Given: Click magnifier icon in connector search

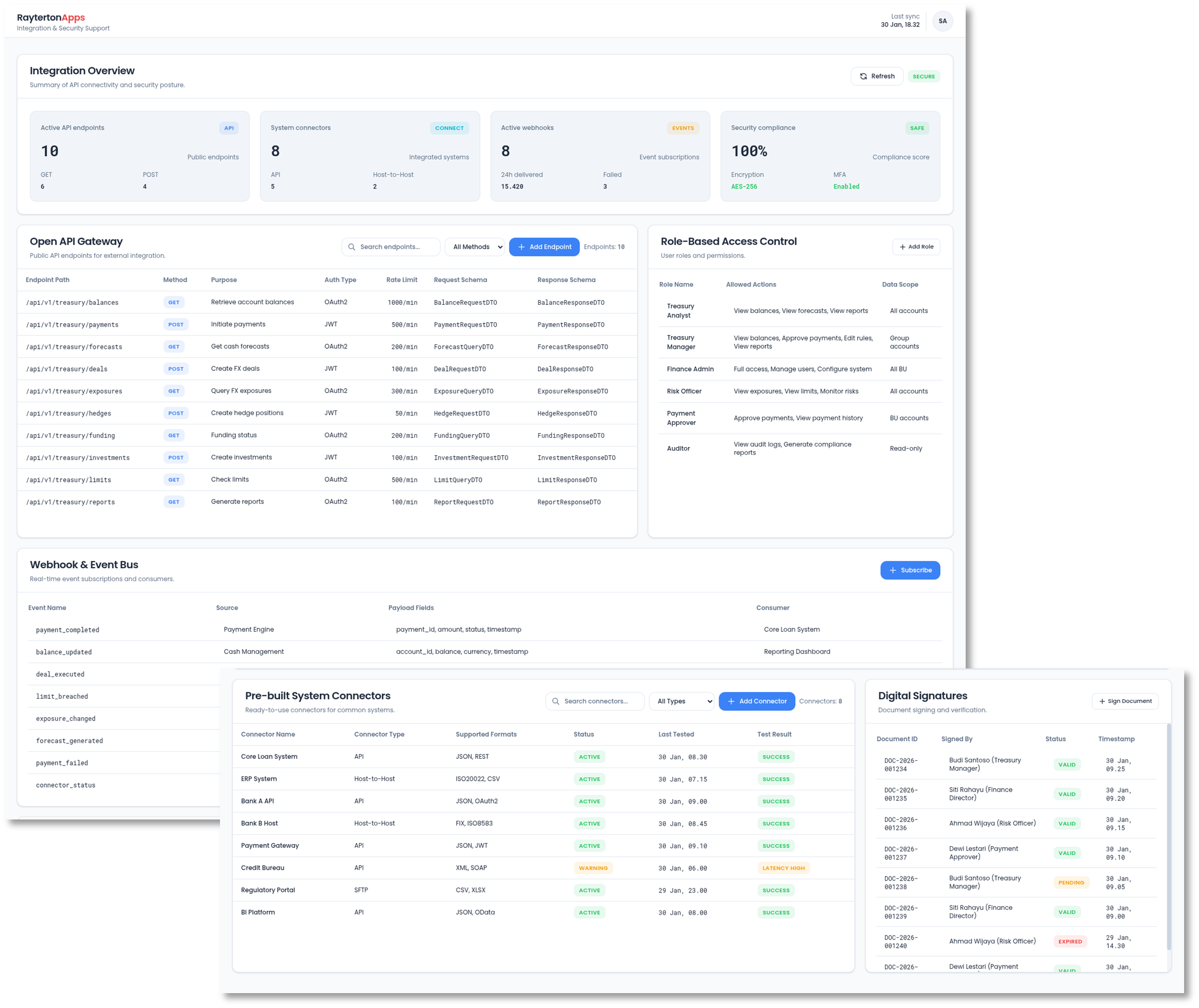Looking at the screenshot, I should [x=556, y=701].
